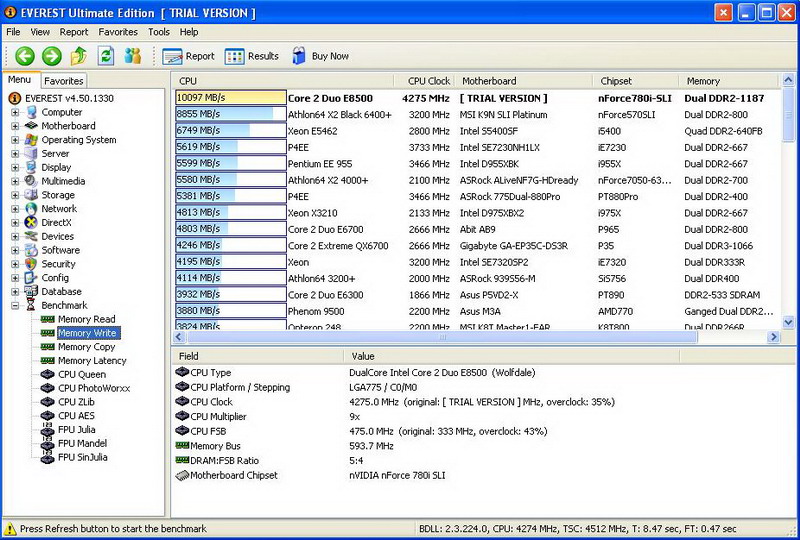Open the Help menu

coord(189,32)
